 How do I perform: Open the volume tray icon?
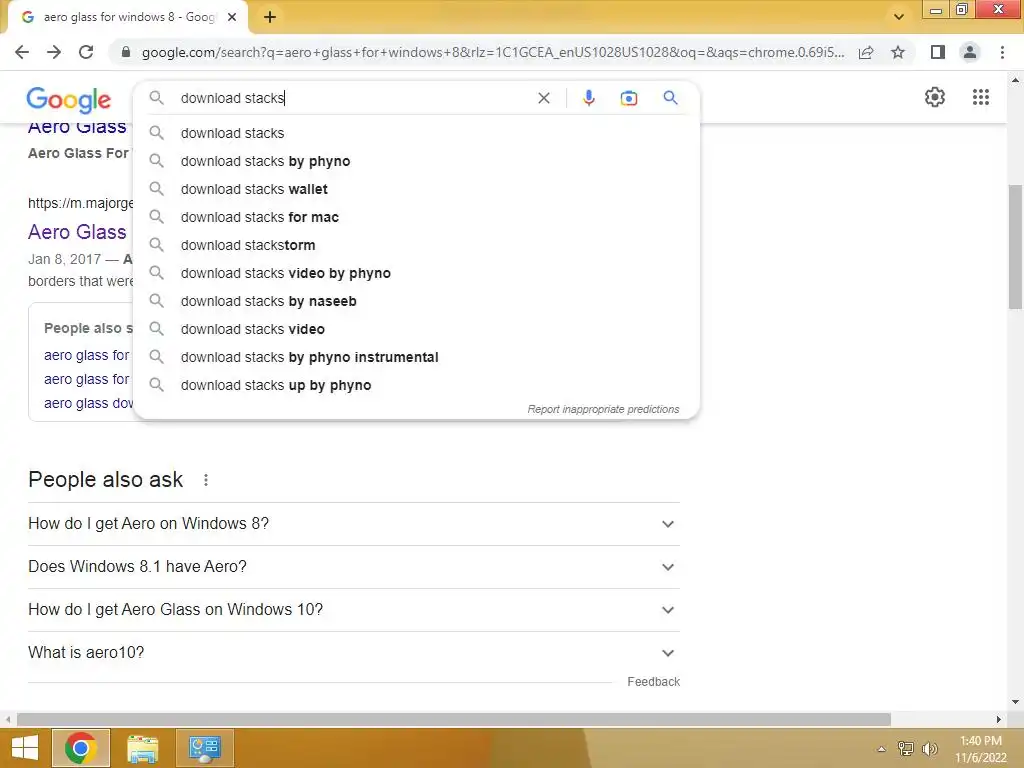(929, 749)
